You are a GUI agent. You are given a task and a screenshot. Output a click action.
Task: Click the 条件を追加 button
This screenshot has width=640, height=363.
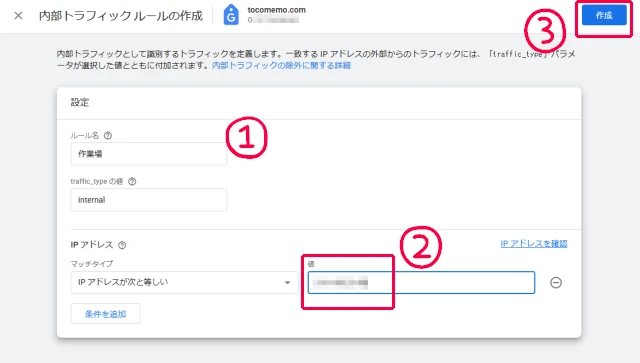105,314
